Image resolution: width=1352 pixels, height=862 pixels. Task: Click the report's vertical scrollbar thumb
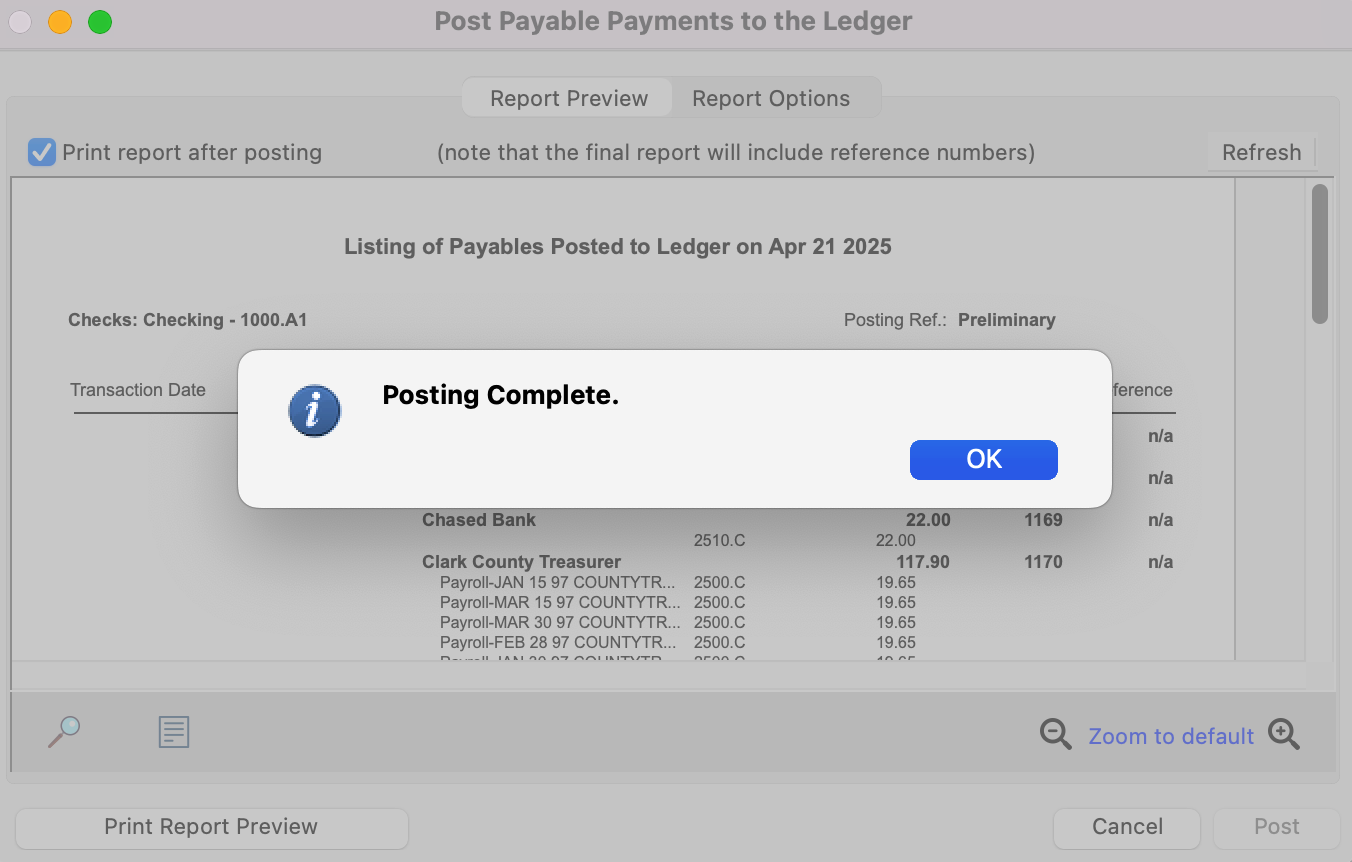tap(1319, 254)
